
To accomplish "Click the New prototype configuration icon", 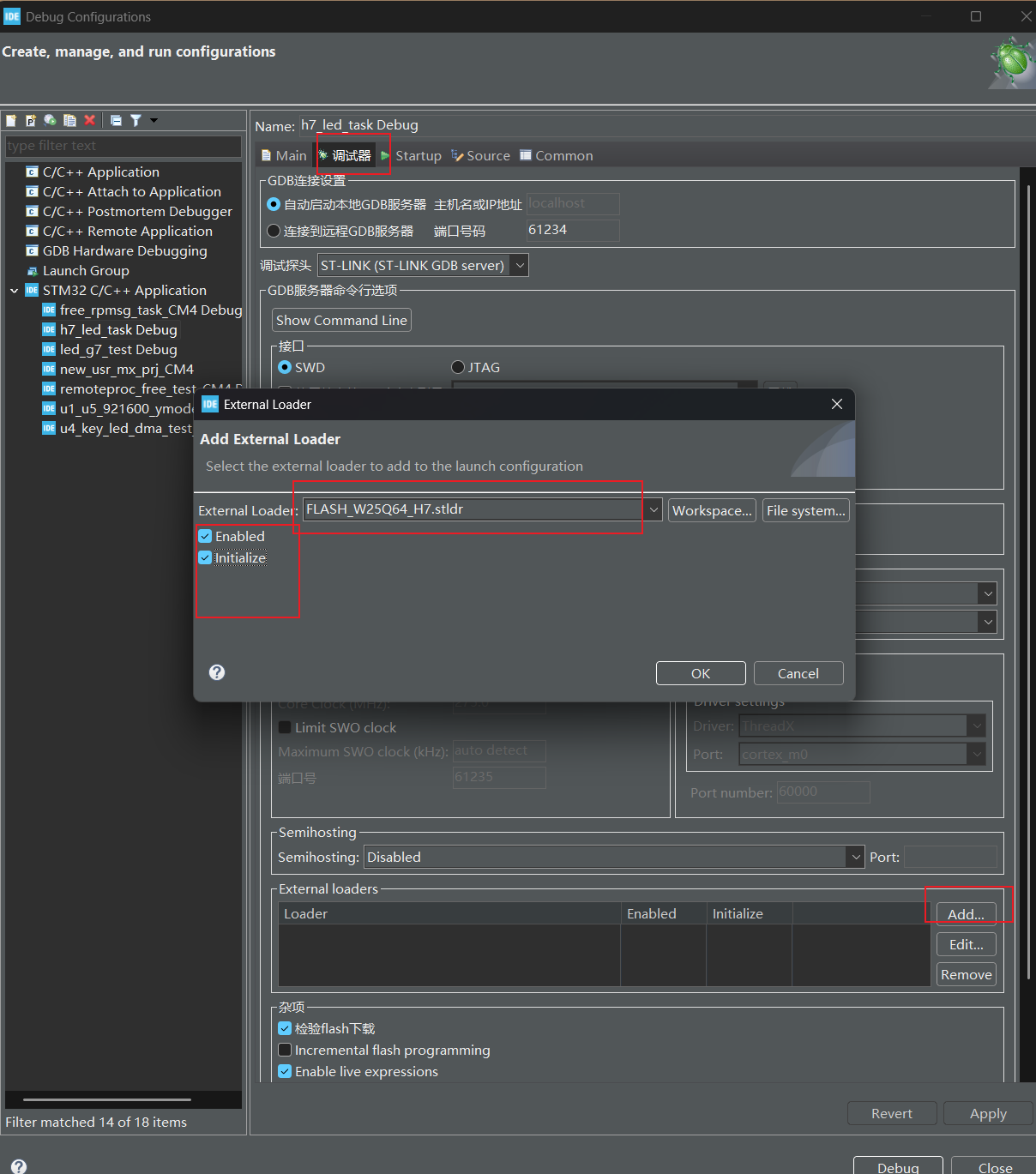I will point(31,121).
